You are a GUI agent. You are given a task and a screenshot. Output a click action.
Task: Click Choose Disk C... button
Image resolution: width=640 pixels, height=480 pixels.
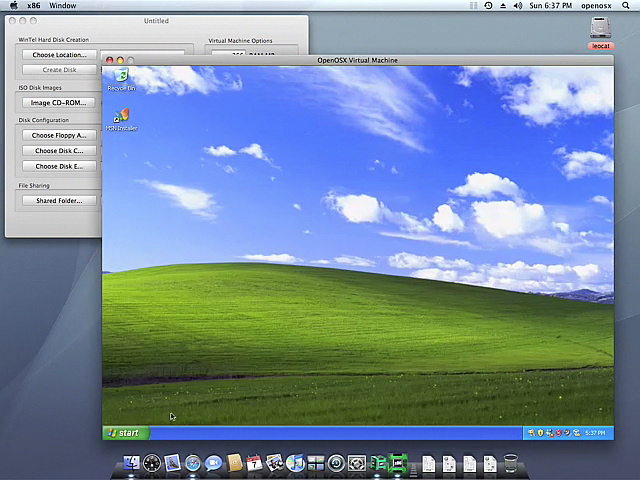pyautogui.click(x=60, y=151)
